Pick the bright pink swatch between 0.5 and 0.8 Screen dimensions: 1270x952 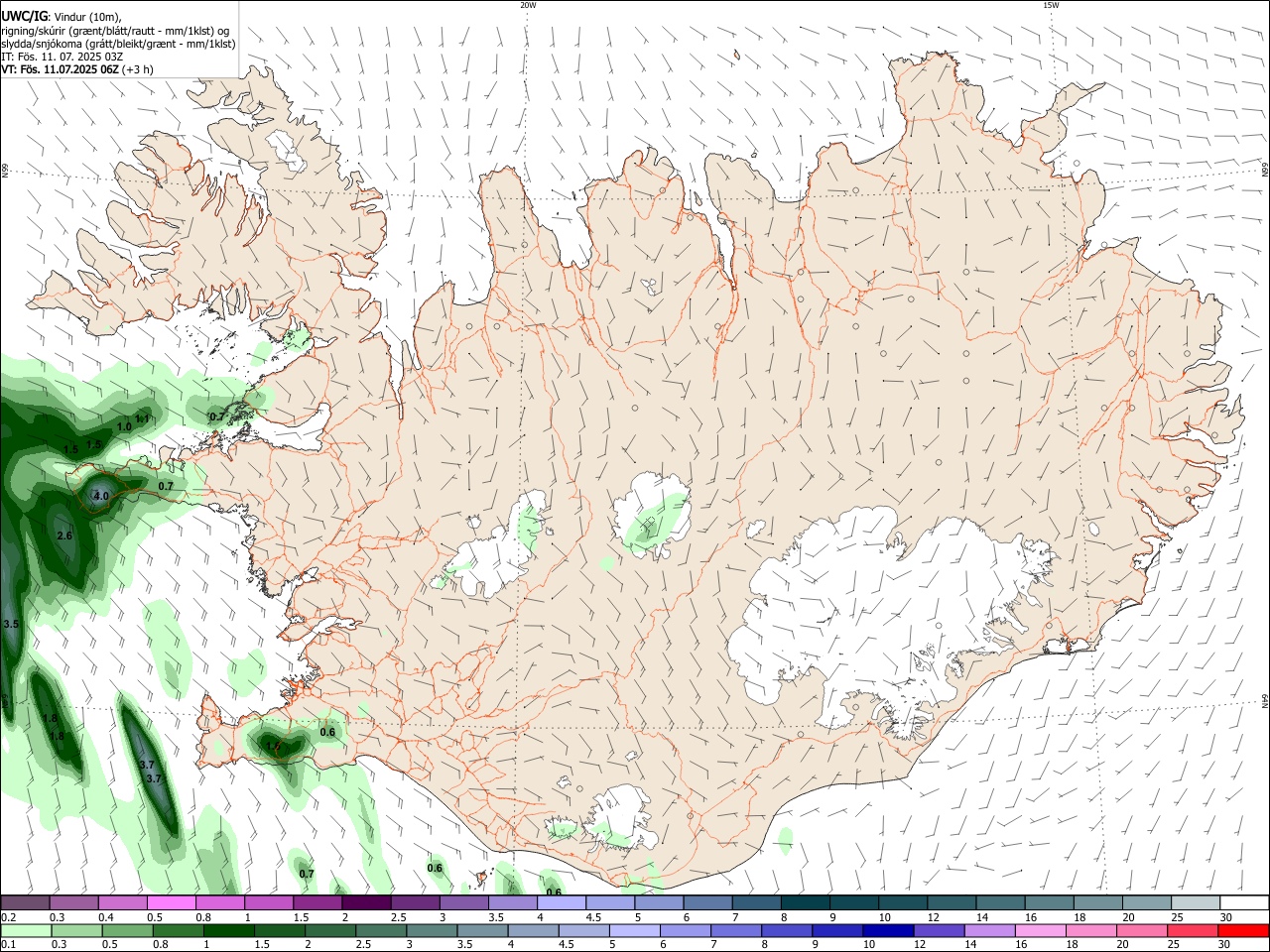tap(172, 903)
